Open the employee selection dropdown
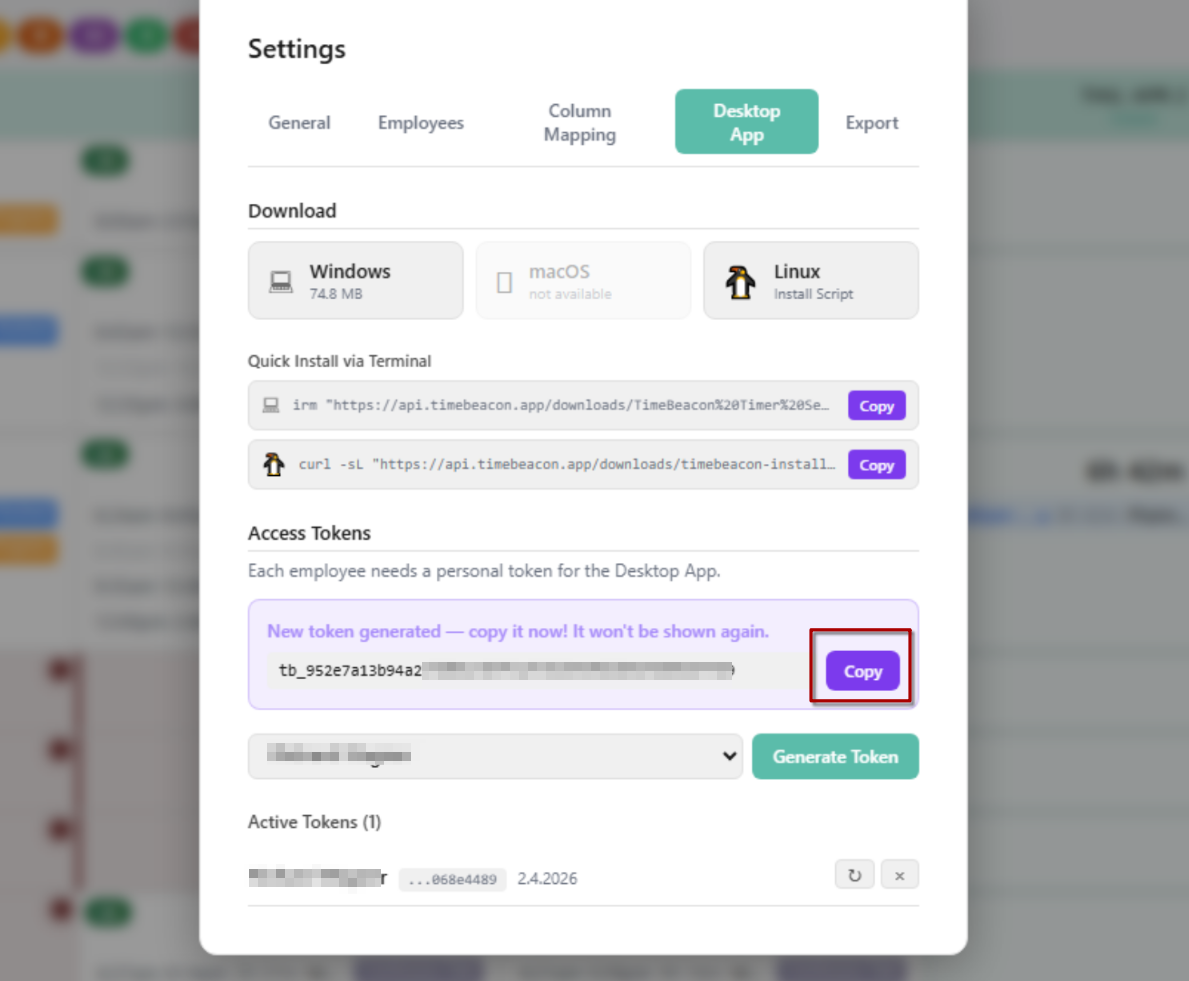 point(495,756)
